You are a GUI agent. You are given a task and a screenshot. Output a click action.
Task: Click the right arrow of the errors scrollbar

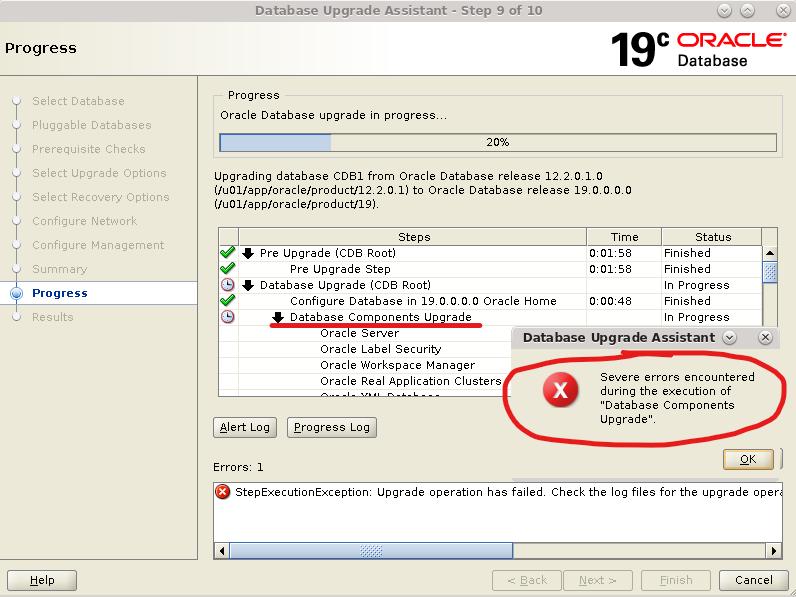click(772, 550)
